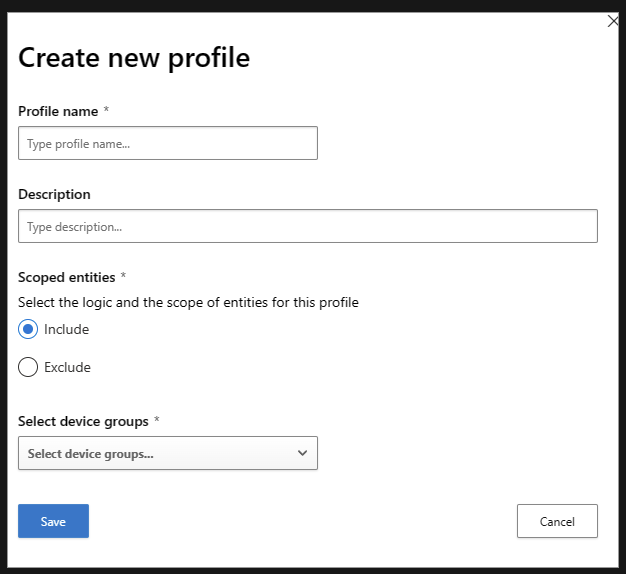Click the scope logic helper text
Viewport: 626px width, 574px height.
point(188,302)
